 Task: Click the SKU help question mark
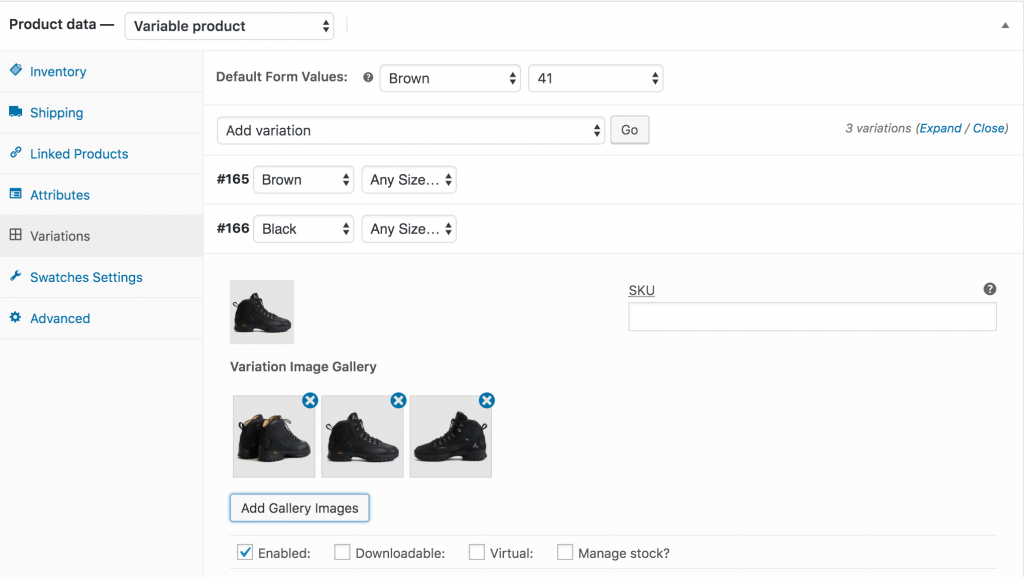(x=989, y=288)
